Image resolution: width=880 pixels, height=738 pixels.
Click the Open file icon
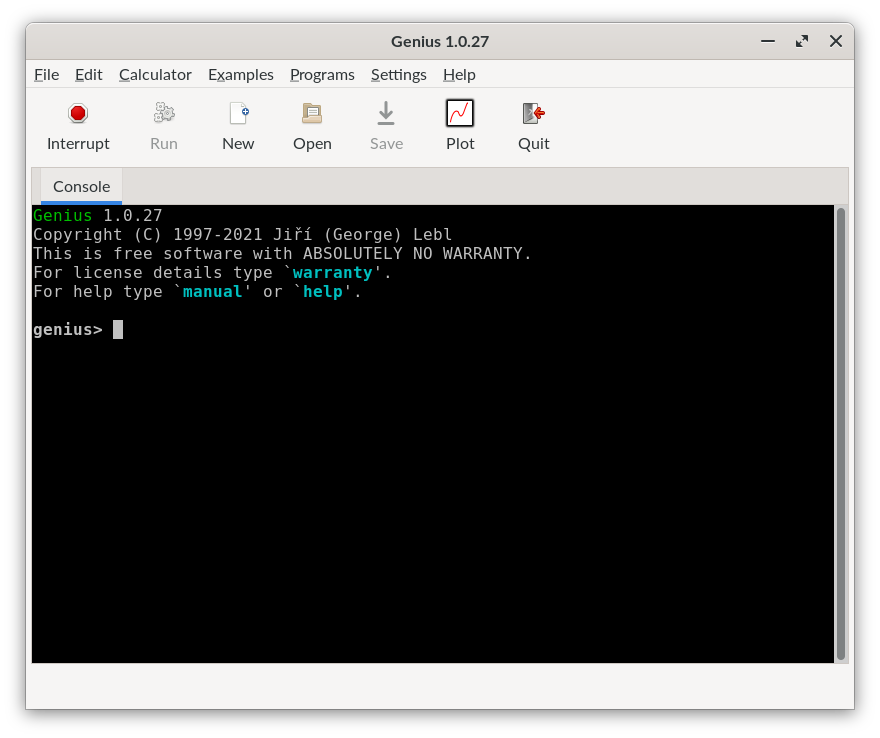pos(312,113)
